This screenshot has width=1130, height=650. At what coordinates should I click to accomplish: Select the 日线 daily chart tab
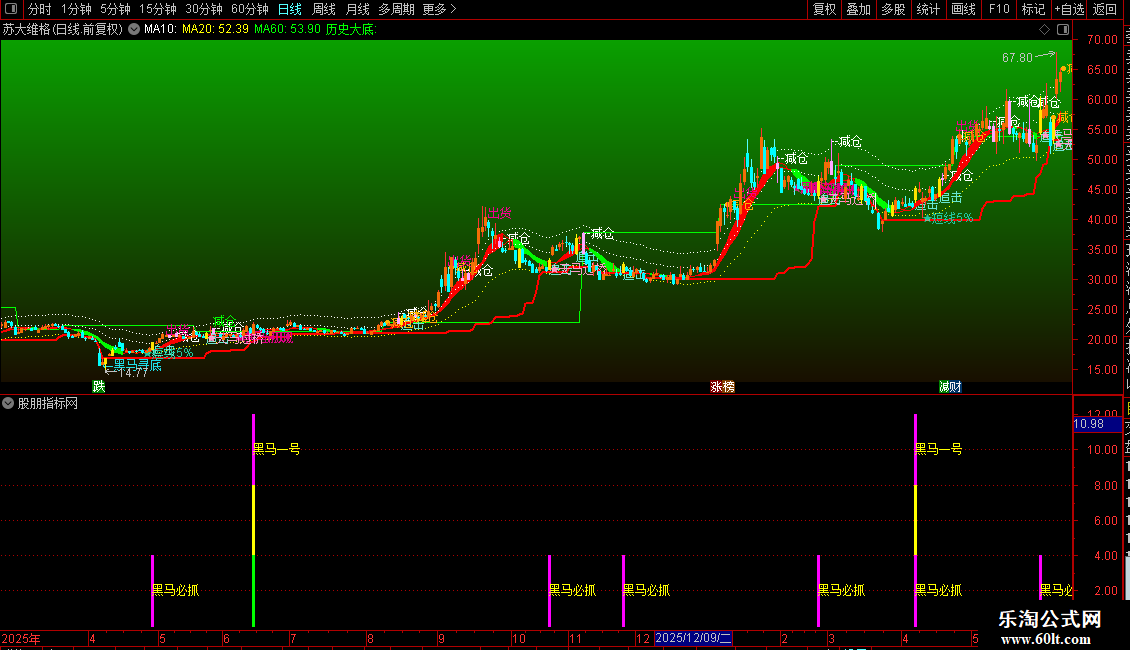pos(290,9)
